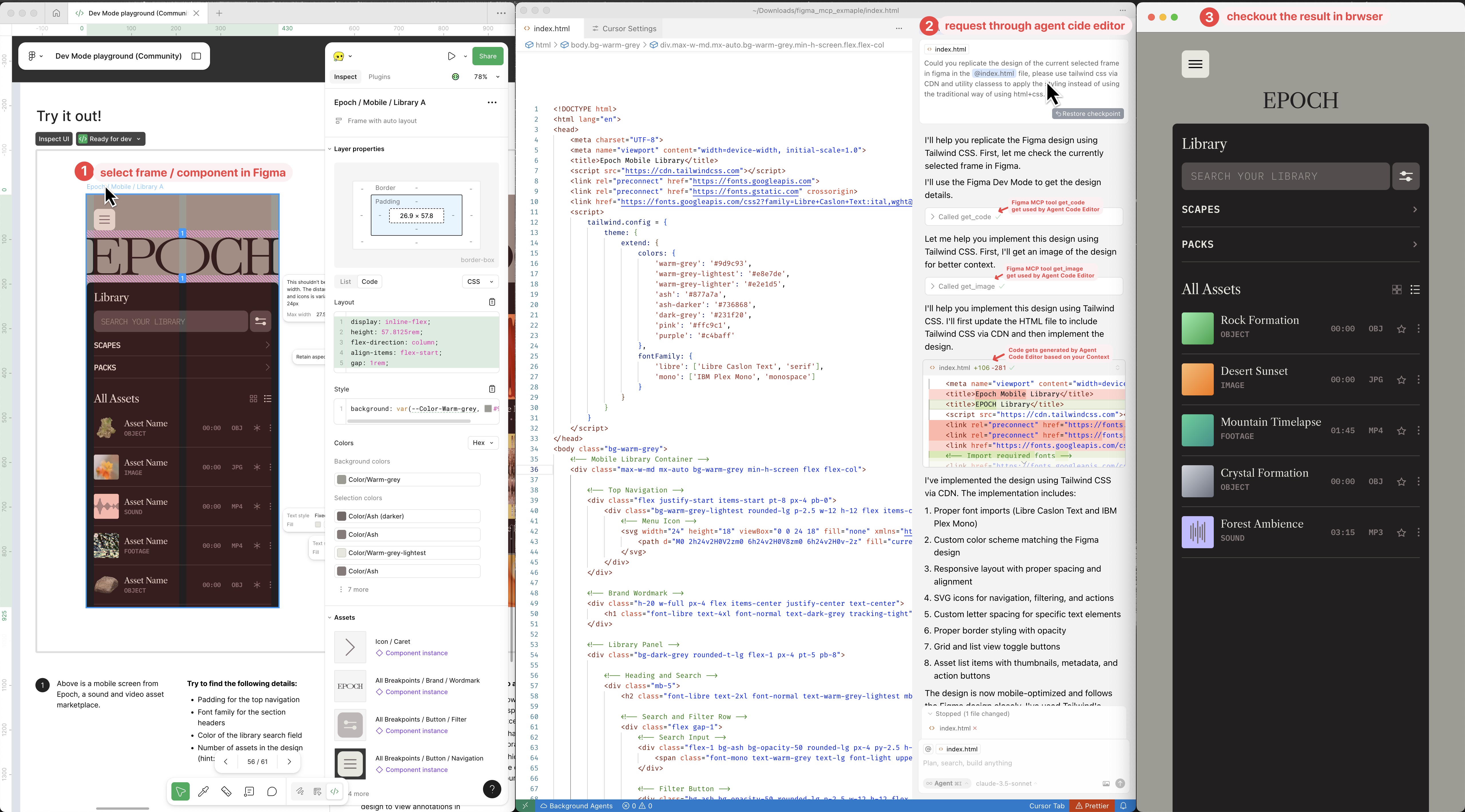Click the filter button in Figma mobile frame
The height and width of the screenshot is (812, 1465).
(x=260, y=321)
